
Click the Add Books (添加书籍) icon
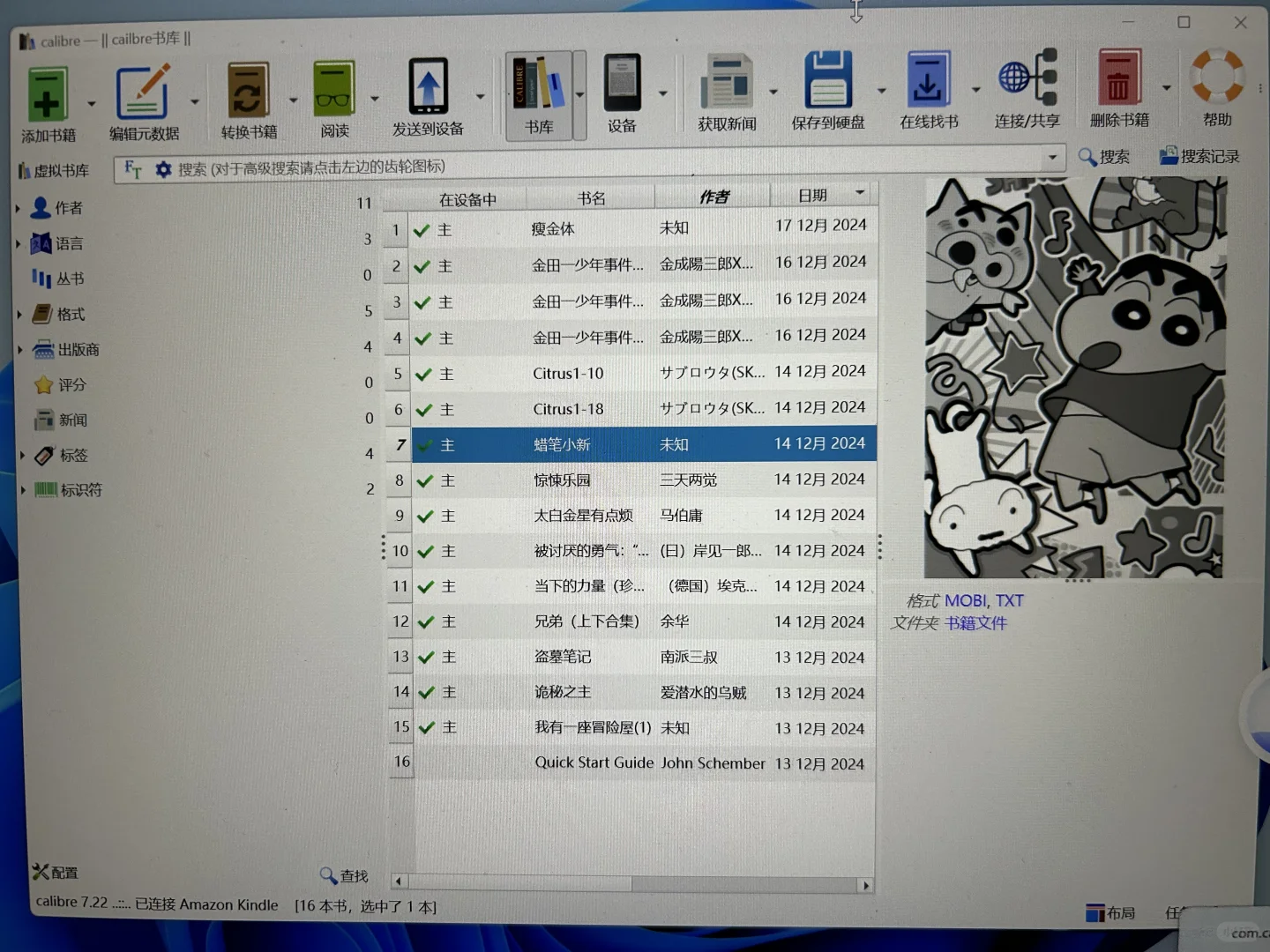click(x=47, y=95)
